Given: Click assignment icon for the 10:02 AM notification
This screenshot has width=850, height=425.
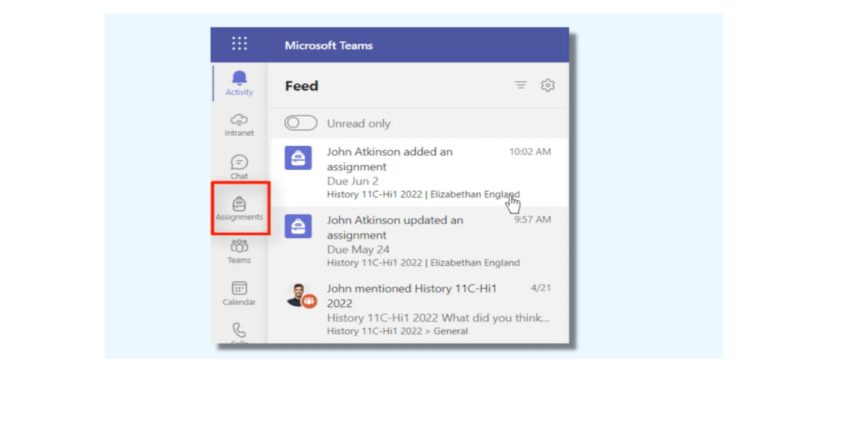Looking at the screenshot, I should pyautogui.click(x=298, y=158).
